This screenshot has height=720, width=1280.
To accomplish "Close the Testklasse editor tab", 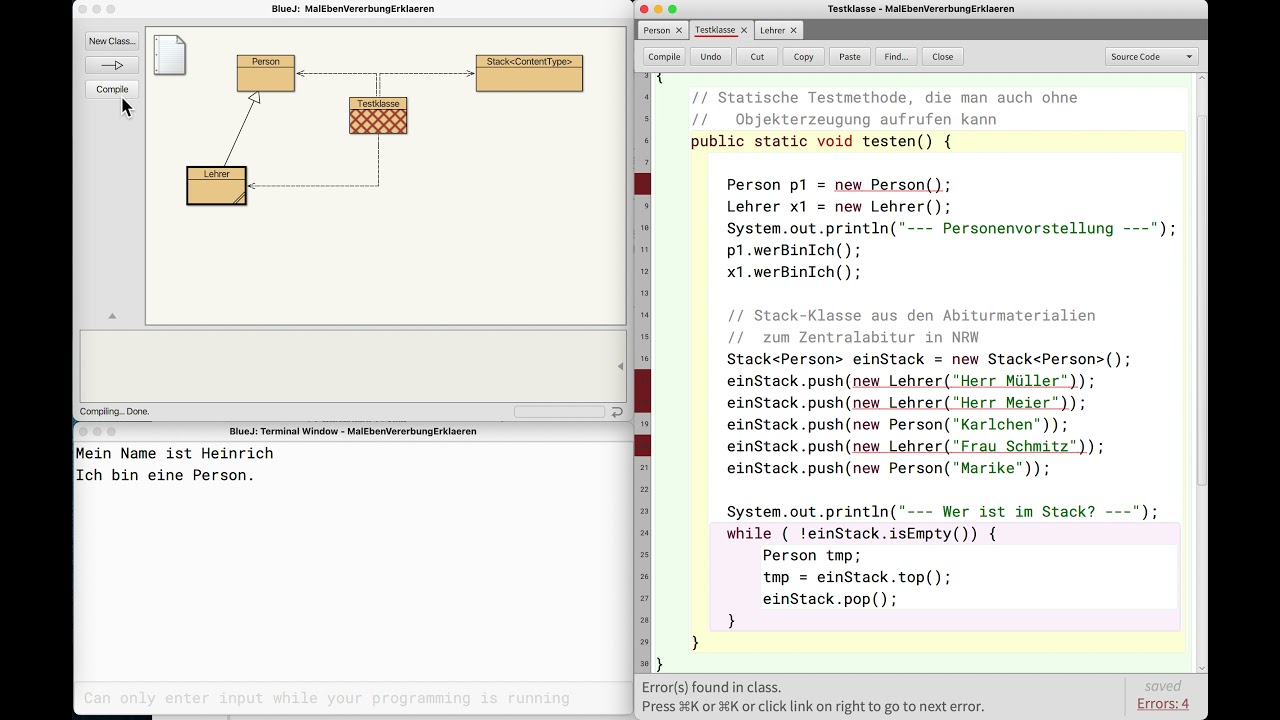I will tap(743, 31).
